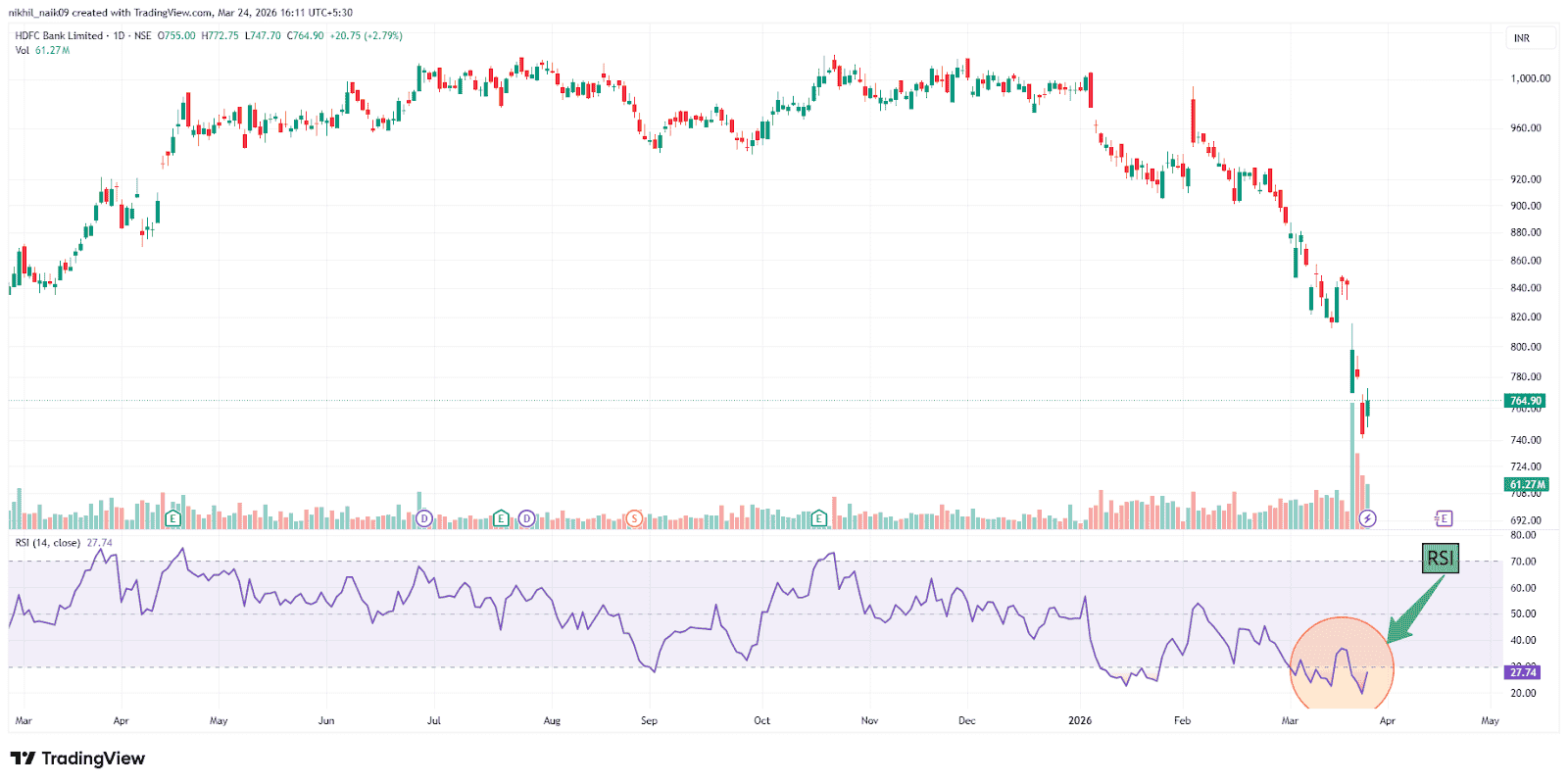Click the 2026 label on time axis
The width and height of the screenshot is (1568, 784).
(1080, 721)
